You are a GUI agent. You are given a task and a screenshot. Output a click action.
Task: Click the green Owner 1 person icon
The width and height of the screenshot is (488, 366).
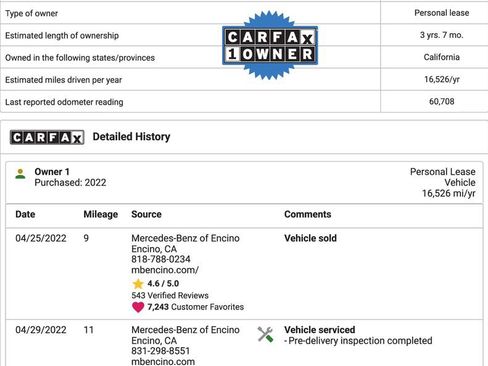[x=20, y=174]
